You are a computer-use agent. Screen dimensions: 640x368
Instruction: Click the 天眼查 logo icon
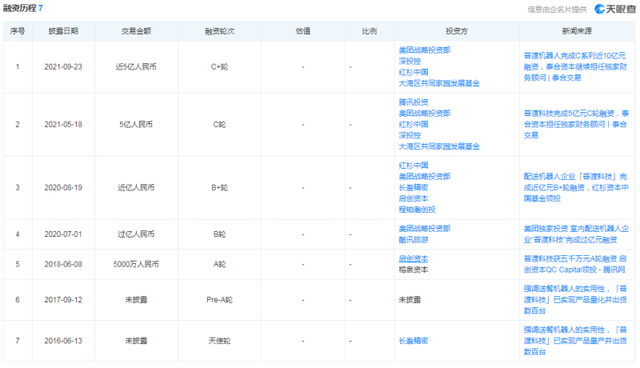pos(599,9)
